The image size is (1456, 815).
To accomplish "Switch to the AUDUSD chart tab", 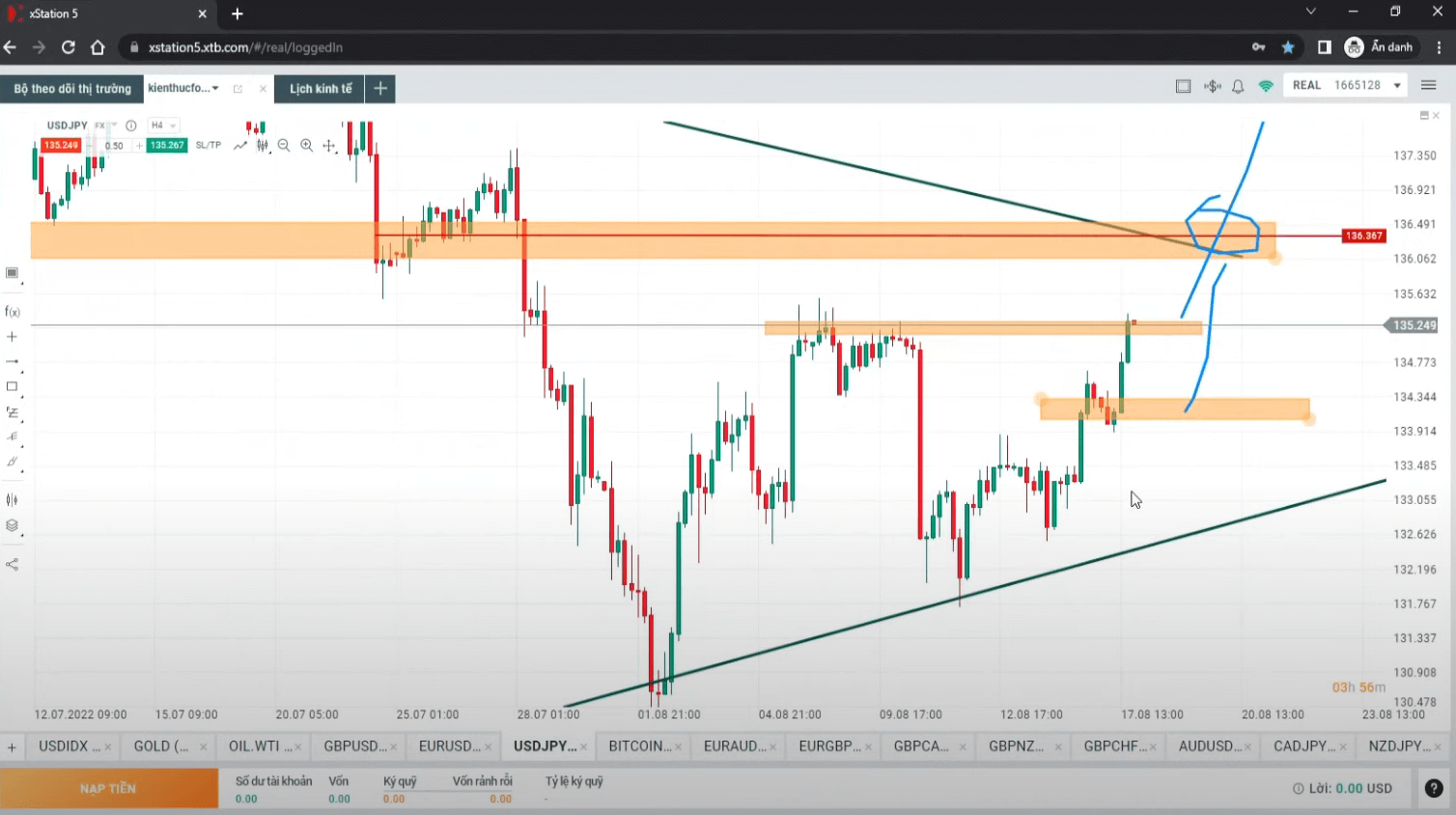I will pos(1210,745).
